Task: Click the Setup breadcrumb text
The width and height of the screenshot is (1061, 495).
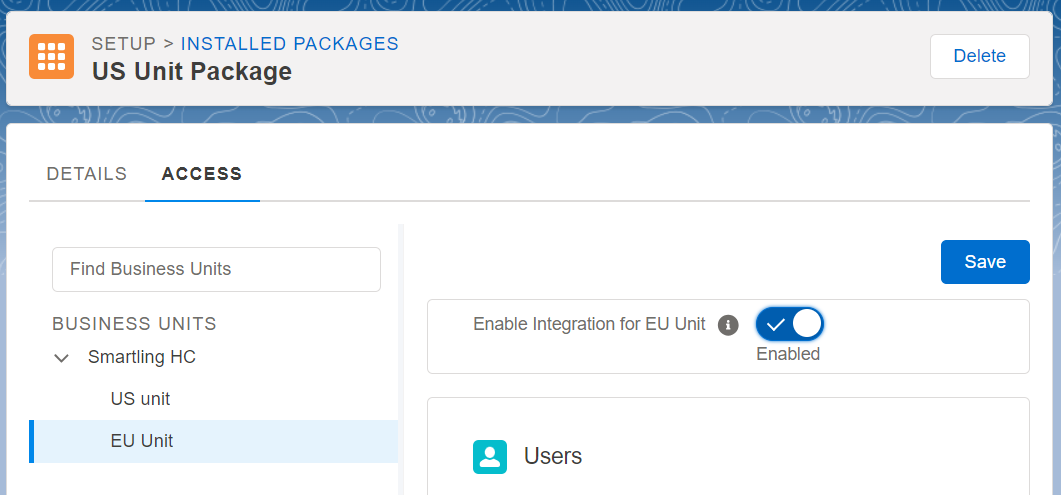Action: click(124, 44)
